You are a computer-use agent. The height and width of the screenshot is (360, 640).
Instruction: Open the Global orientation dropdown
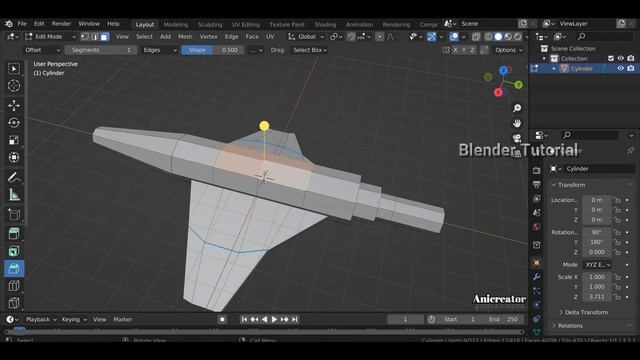[306, 37]
